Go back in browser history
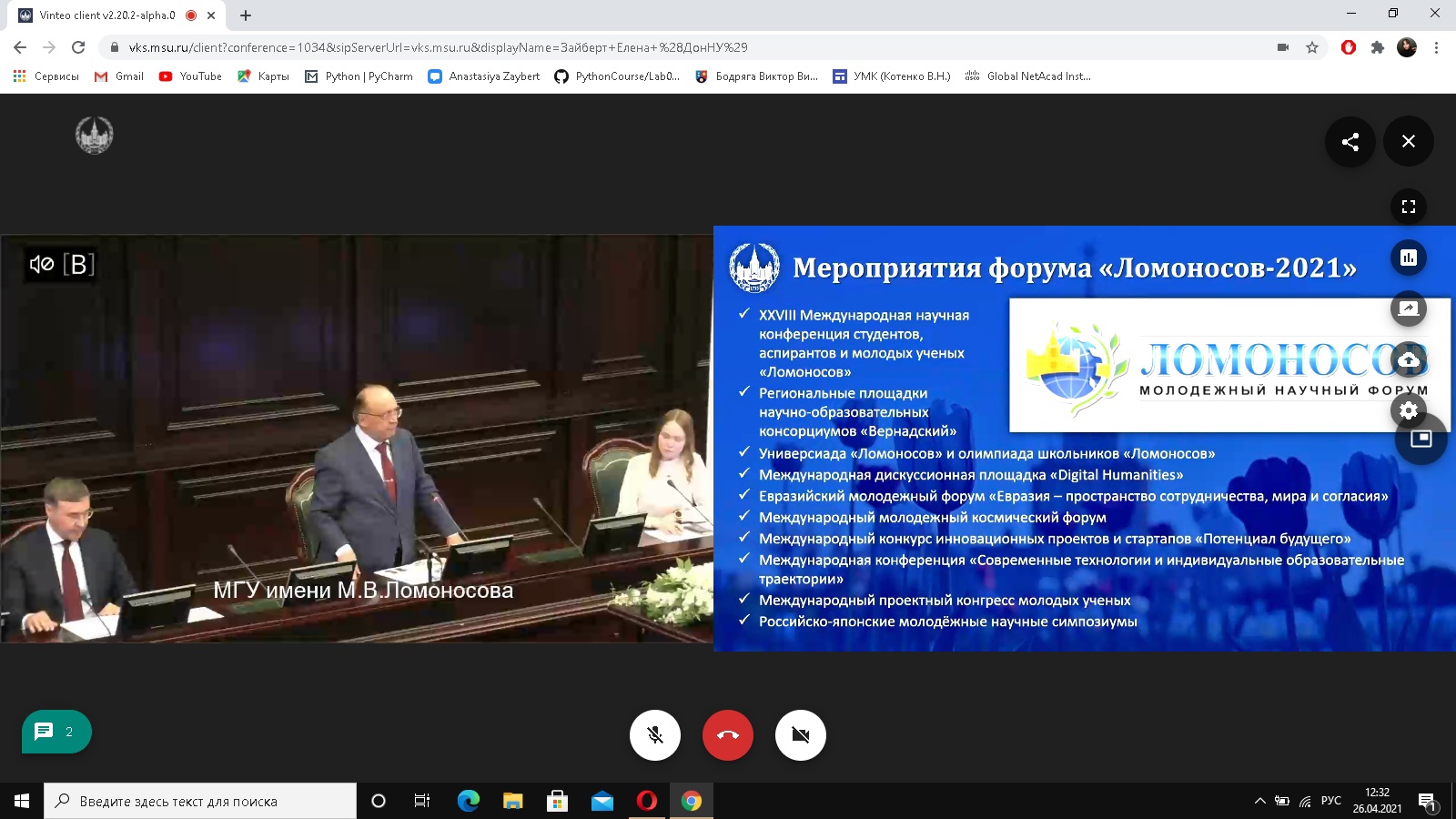The width and height of the screenshot is (1456, 819). (x=20, y=47)
